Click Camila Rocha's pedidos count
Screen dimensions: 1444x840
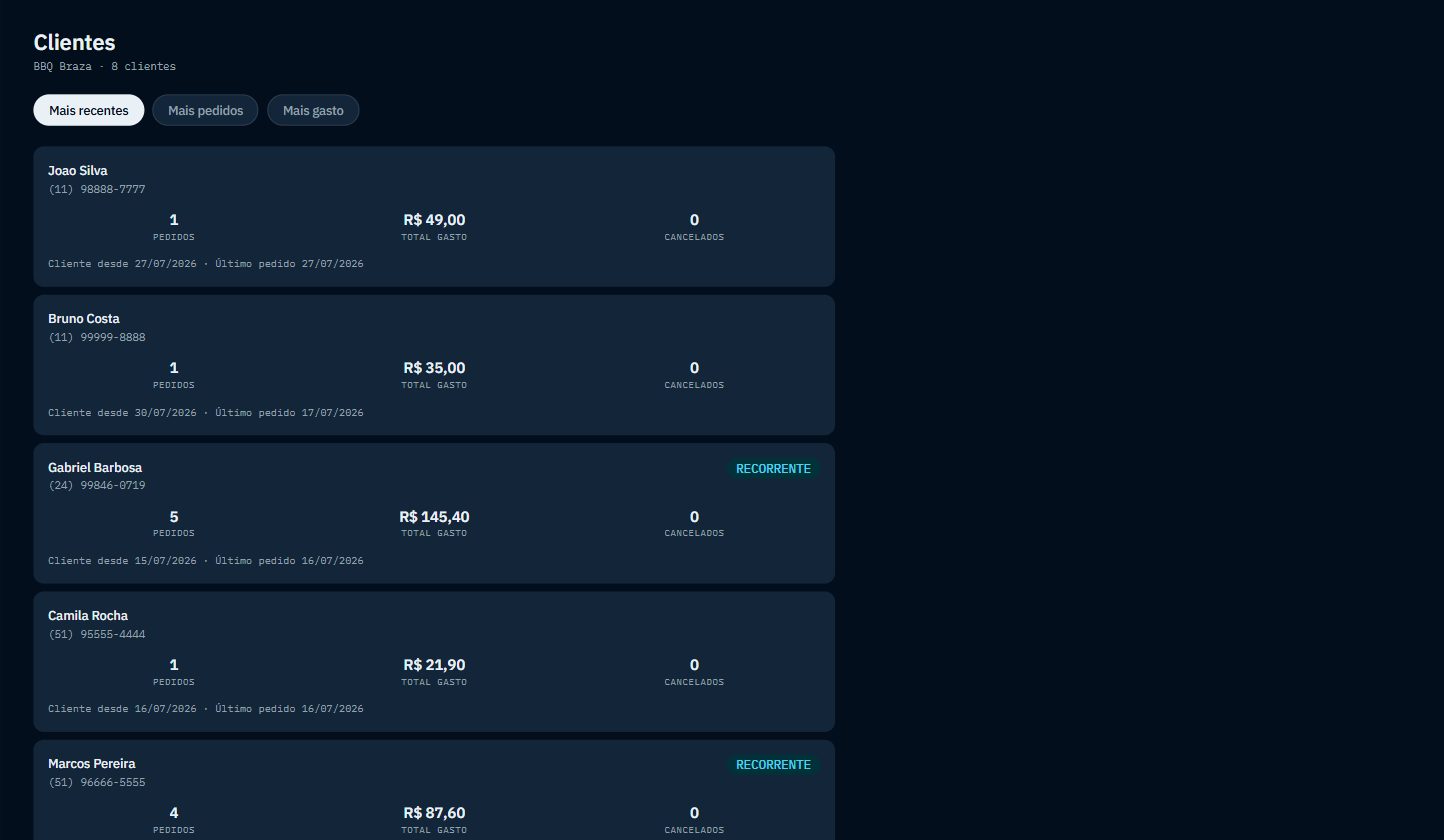pos(174,665)
